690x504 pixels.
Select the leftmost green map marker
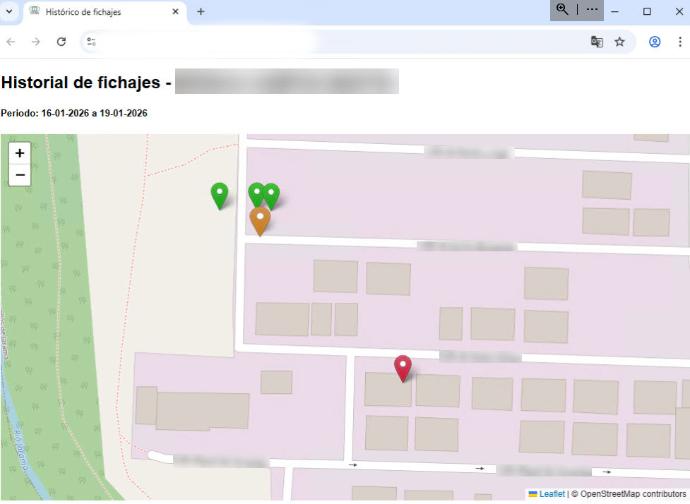[x=219, y=194]
